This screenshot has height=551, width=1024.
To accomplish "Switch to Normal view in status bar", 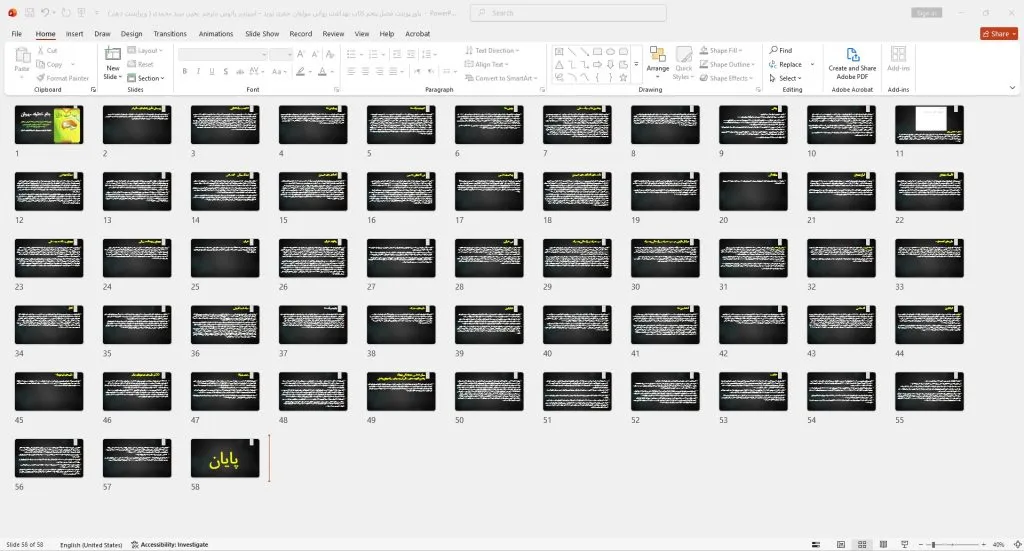I will point(840,544).
